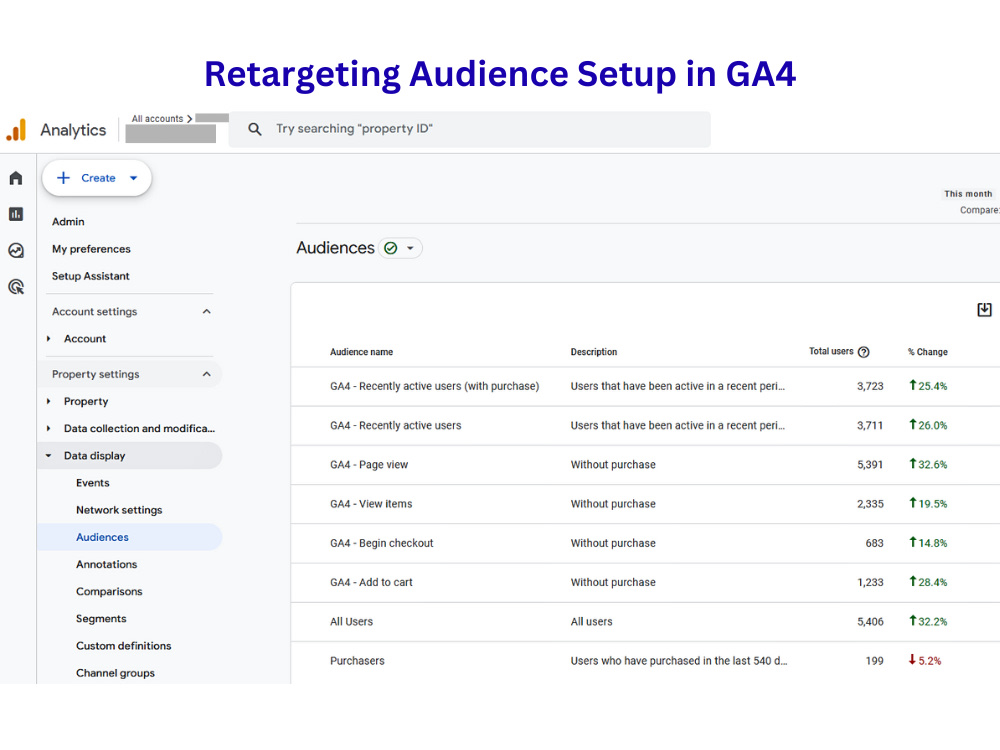Click the search magnifier icon

coord(254,129)
